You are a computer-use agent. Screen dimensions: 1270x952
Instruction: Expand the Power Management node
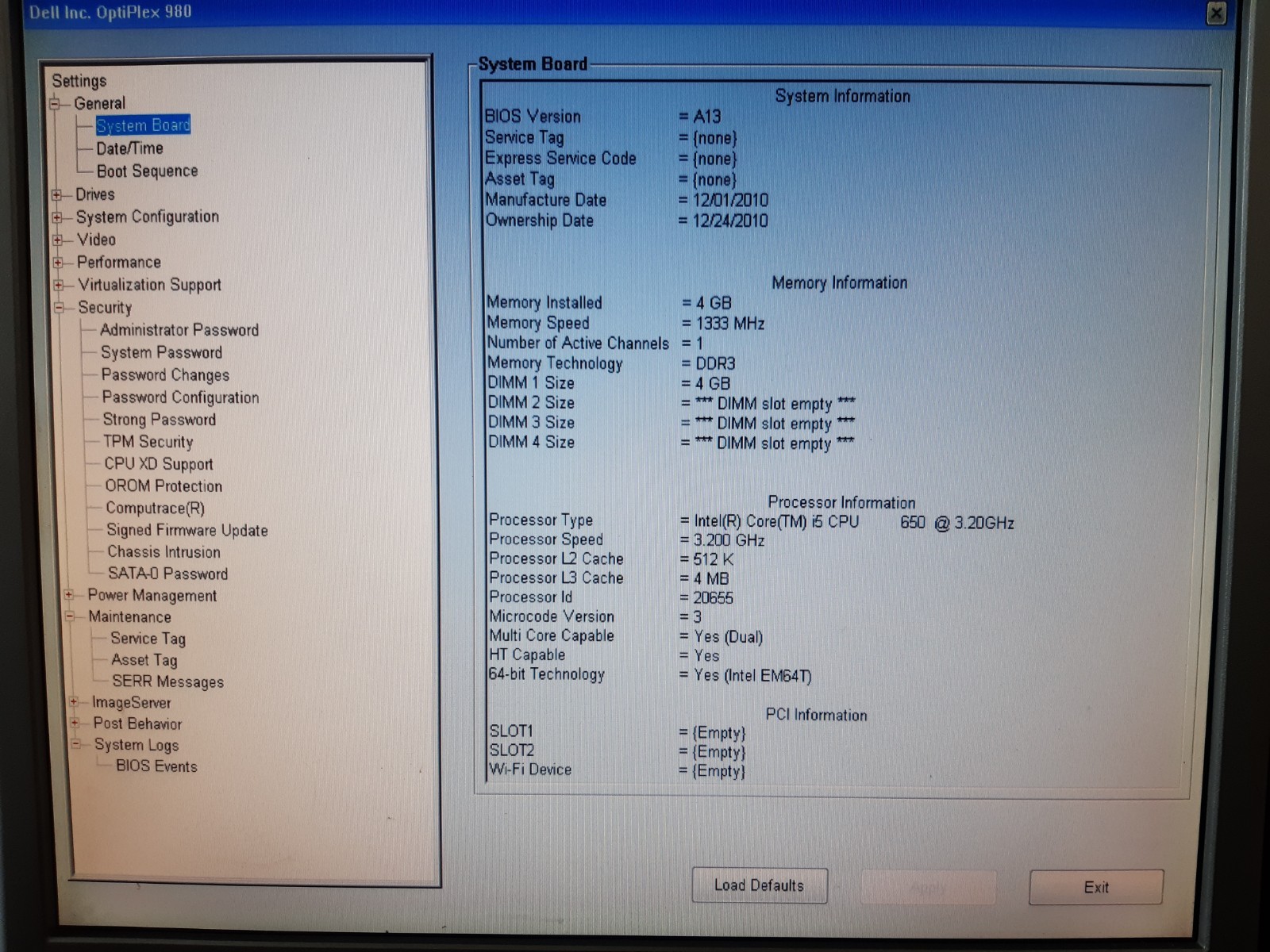coord(69,595)
